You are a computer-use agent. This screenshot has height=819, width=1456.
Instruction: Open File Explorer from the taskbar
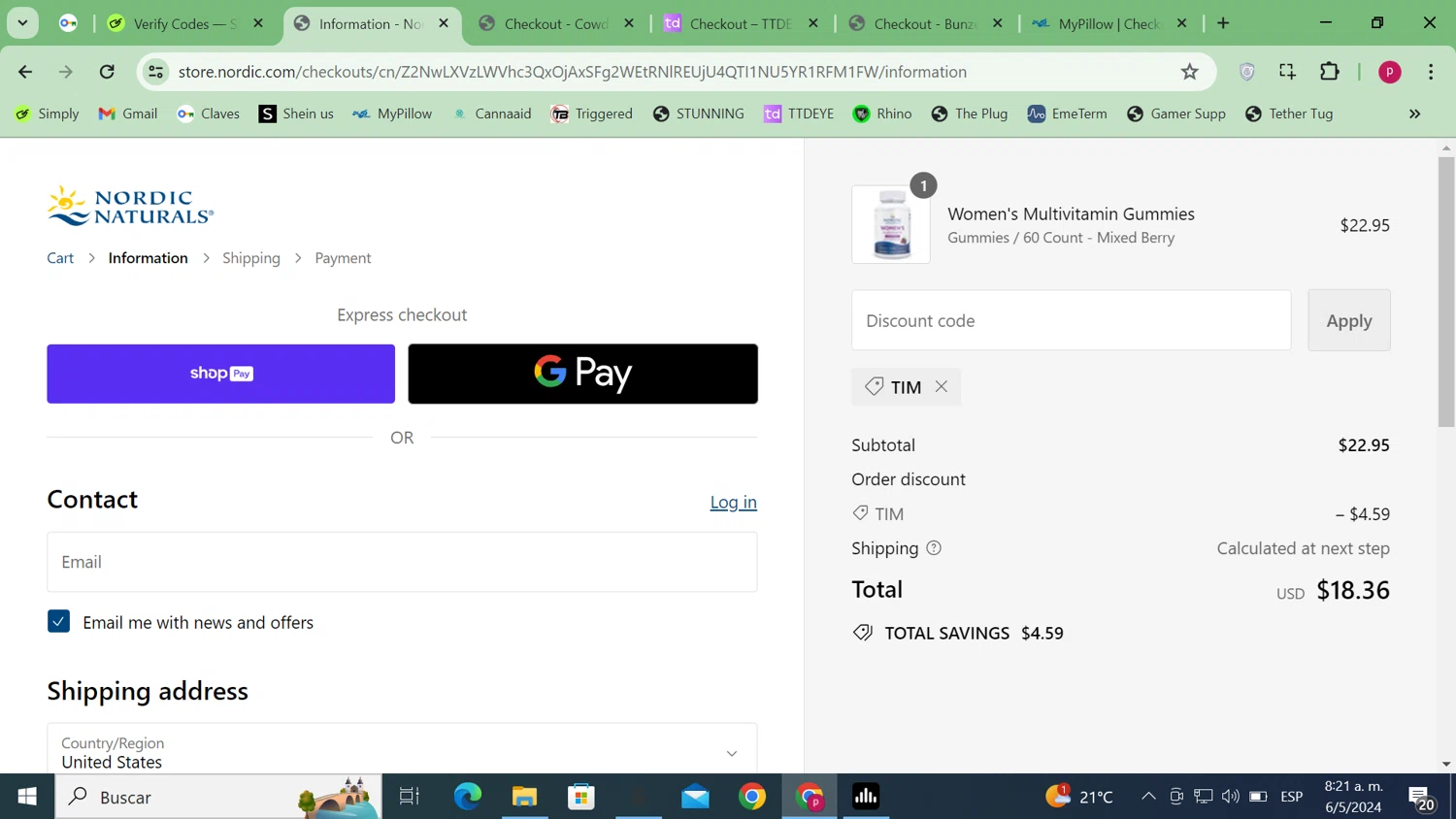point(524,797)
